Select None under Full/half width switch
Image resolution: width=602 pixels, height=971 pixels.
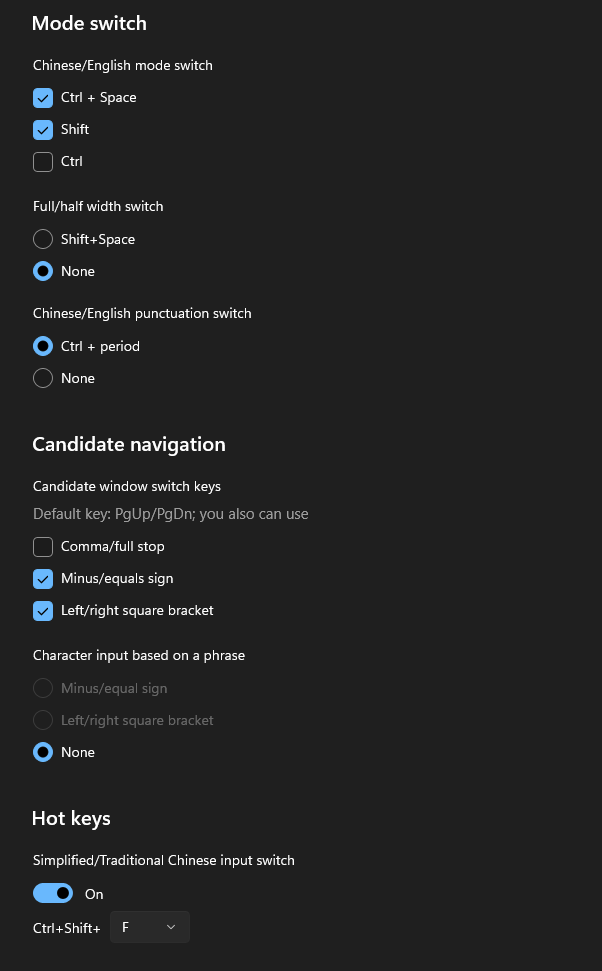point(42,271)
